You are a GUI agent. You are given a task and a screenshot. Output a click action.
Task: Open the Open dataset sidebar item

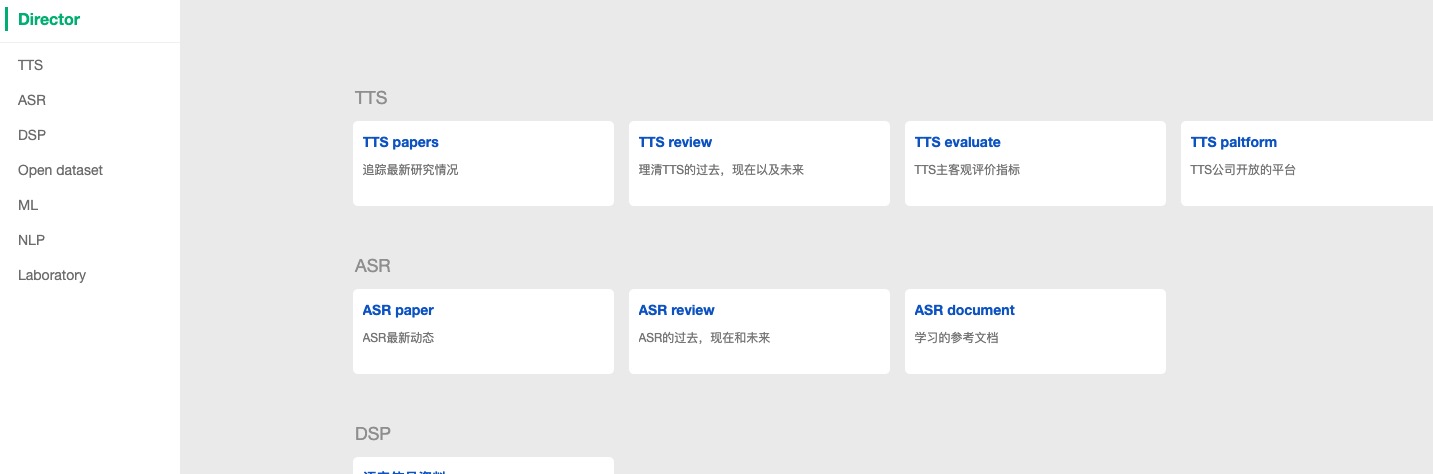click(60, 170)
